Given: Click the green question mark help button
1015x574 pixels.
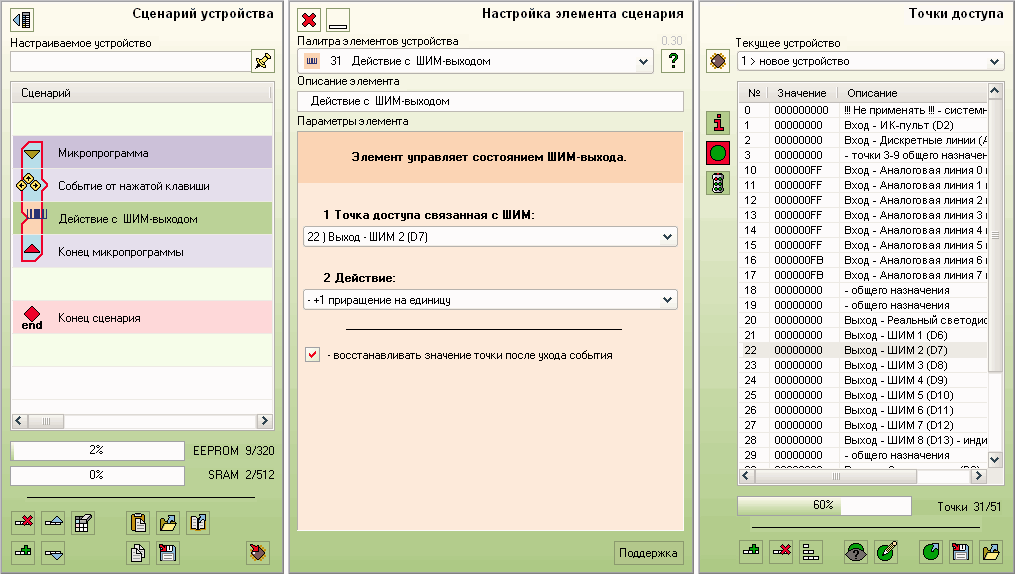Looking at the screenshot, I should click(x=674, y=62).
